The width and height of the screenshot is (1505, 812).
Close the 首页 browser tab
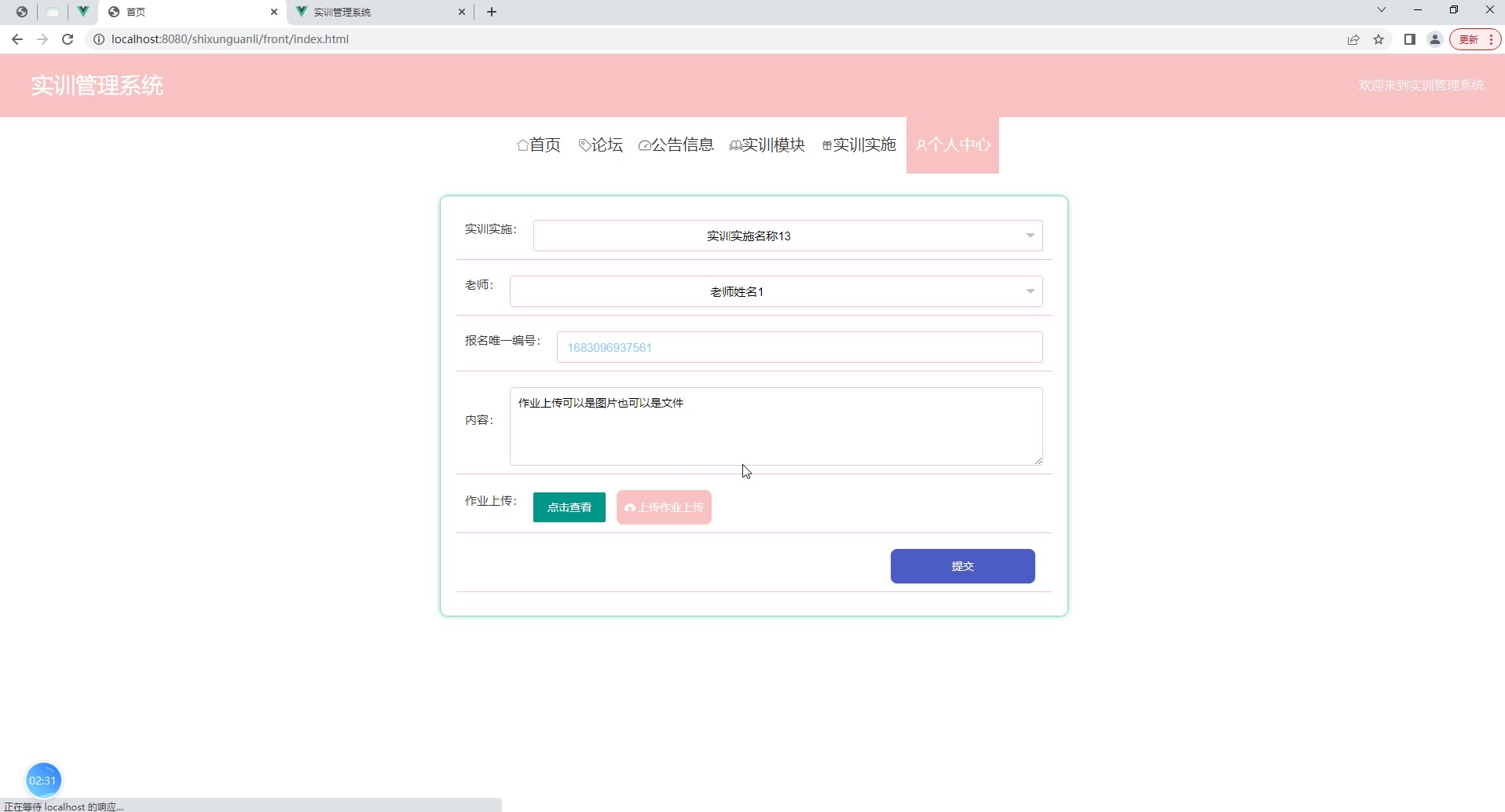point(274,12)
